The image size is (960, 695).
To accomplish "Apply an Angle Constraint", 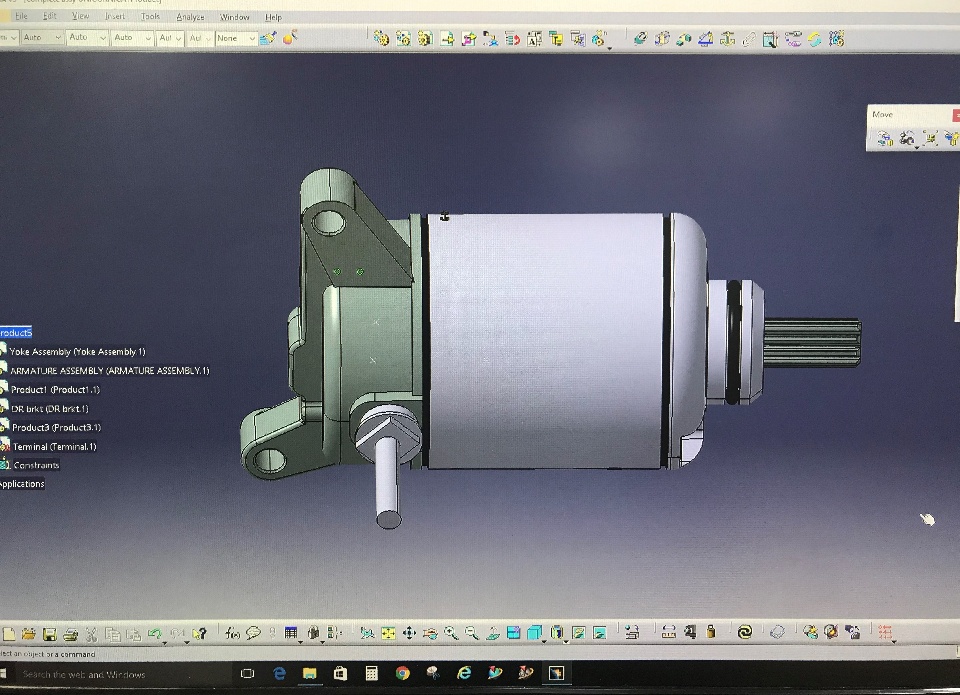I will [706, 39].
